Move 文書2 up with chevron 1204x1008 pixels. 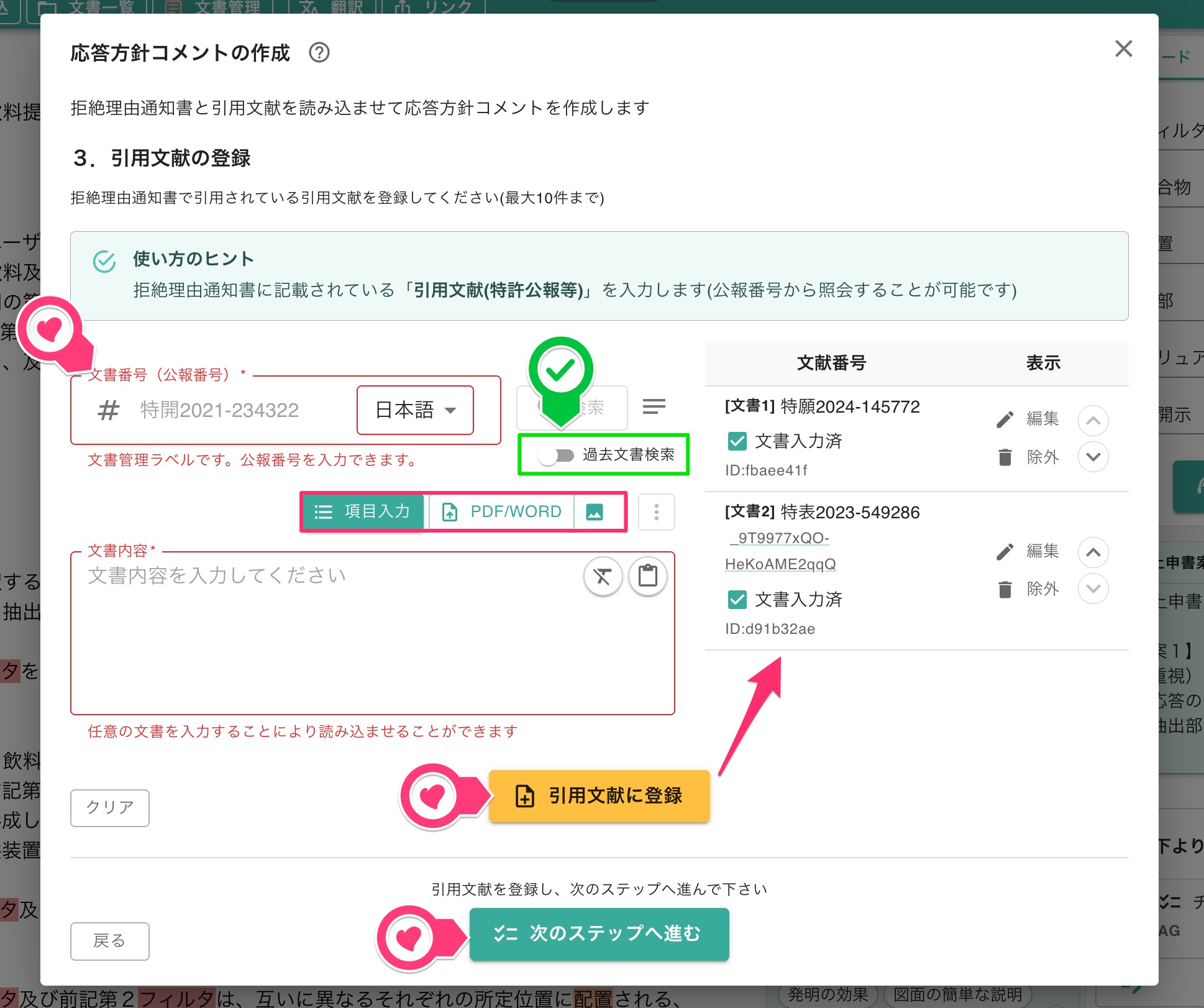click(x=1093, y=552)
